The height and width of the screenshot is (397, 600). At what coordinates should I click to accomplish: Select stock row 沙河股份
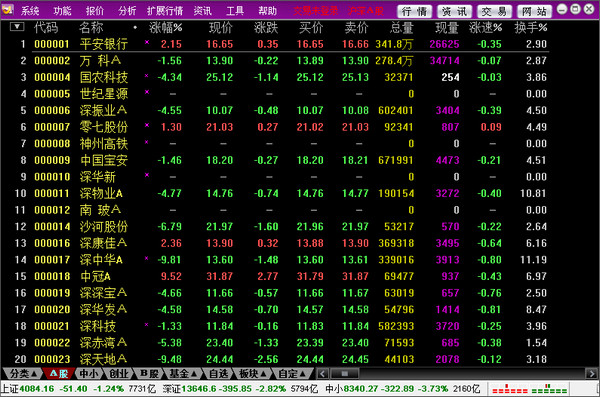(281, 227)
